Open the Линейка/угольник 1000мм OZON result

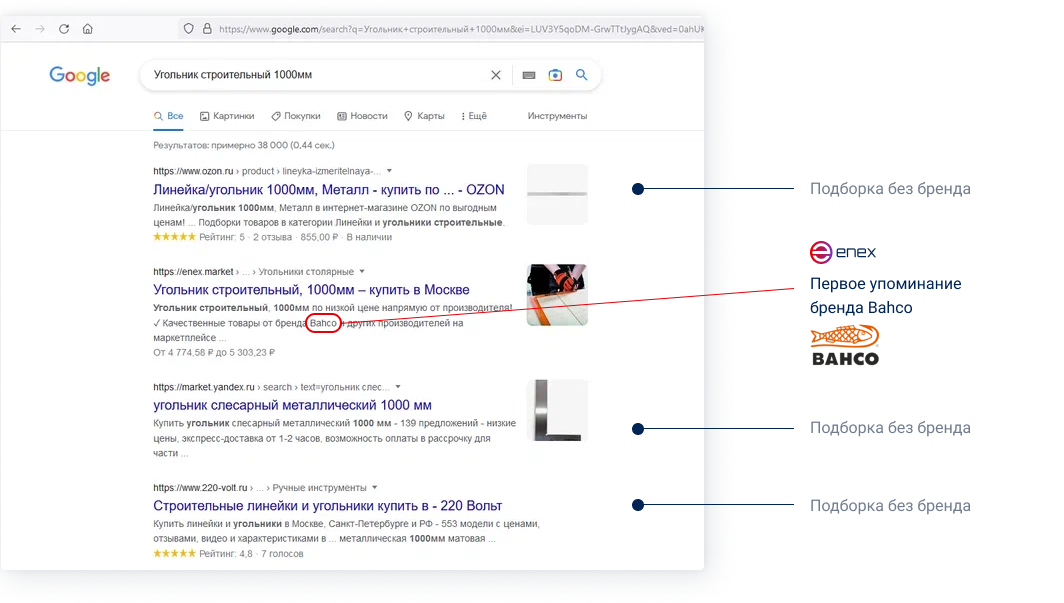(x=328, y=190)
